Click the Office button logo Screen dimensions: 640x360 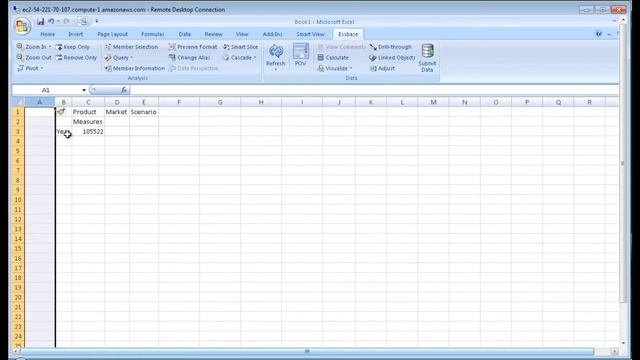click(21, 27)
